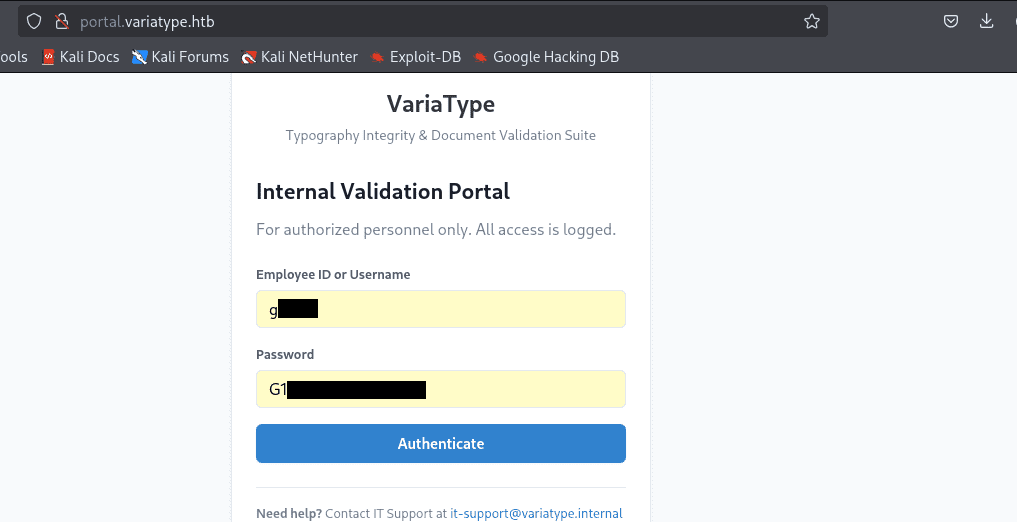Click the Kali NetHunter bookmark icon
Viewport: 1017px width, 522px height.
(249, 57)
